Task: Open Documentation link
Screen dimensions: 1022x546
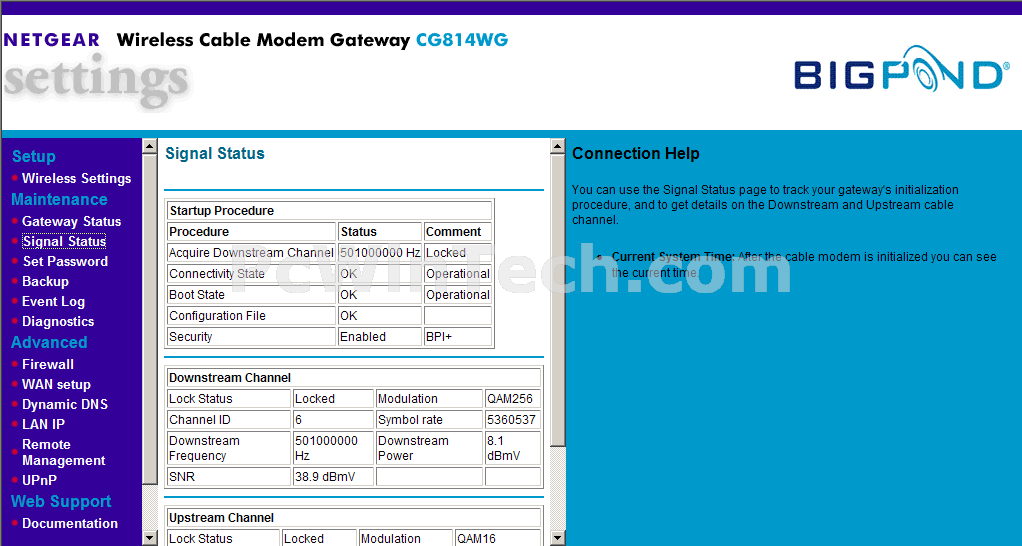Action: pos(70,523)
